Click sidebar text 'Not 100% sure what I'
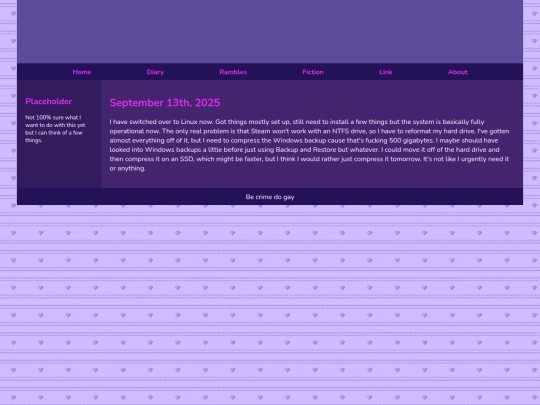The width and height of the screenshot is (540, 405). point(53,117)
